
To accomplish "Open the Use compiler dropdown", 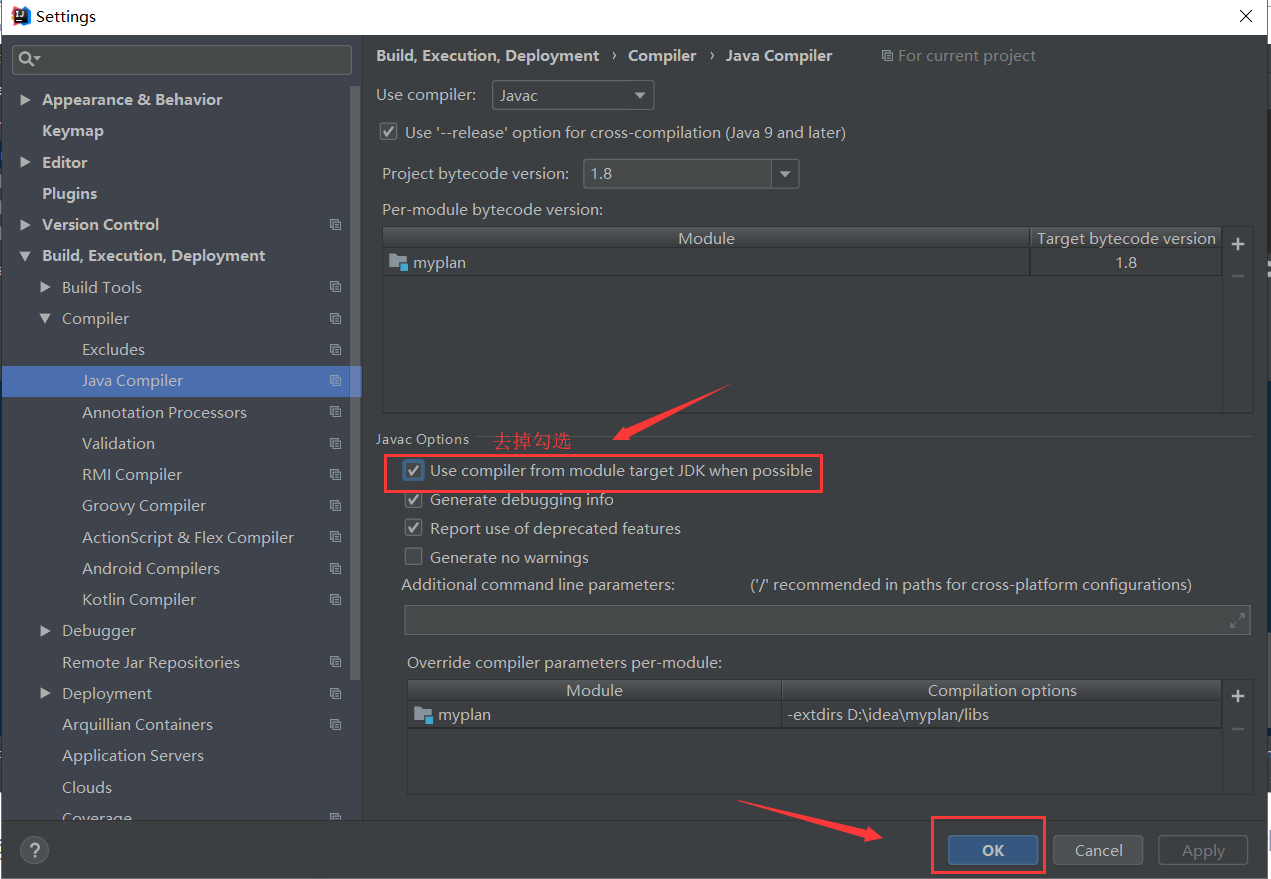I will tap(638, 95).
